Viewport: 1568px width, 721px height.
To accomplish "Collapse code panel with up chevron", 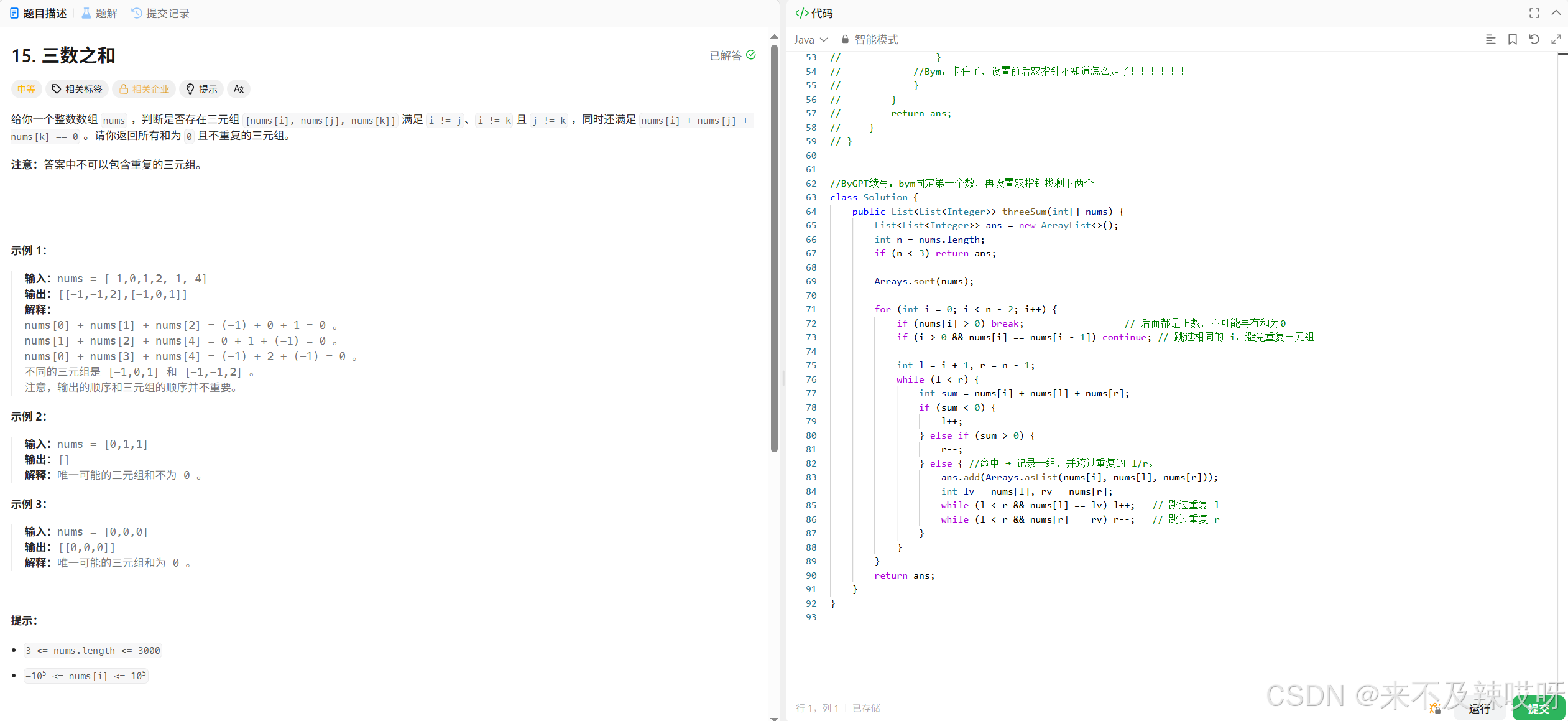I will (x=1556, y=13).
